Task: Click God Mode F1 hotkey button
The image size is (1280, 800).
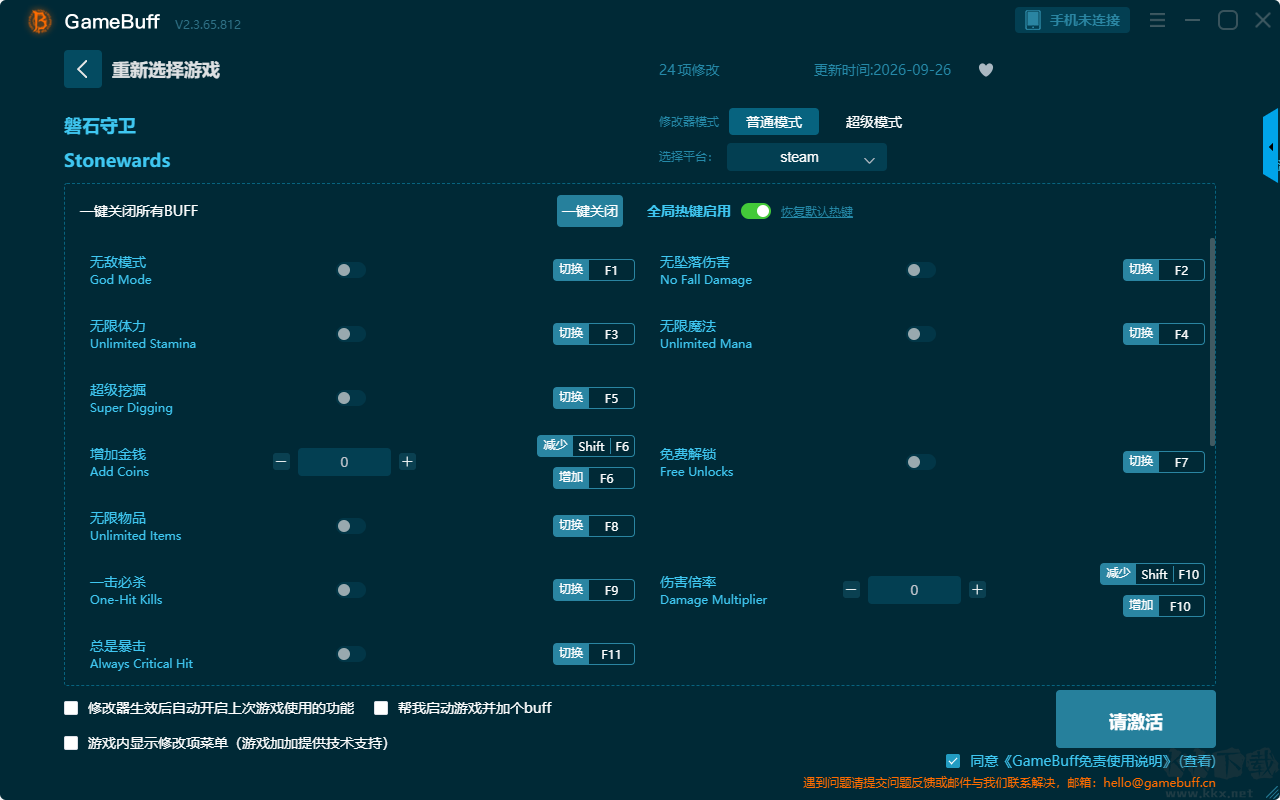Action: coord(594,270)
